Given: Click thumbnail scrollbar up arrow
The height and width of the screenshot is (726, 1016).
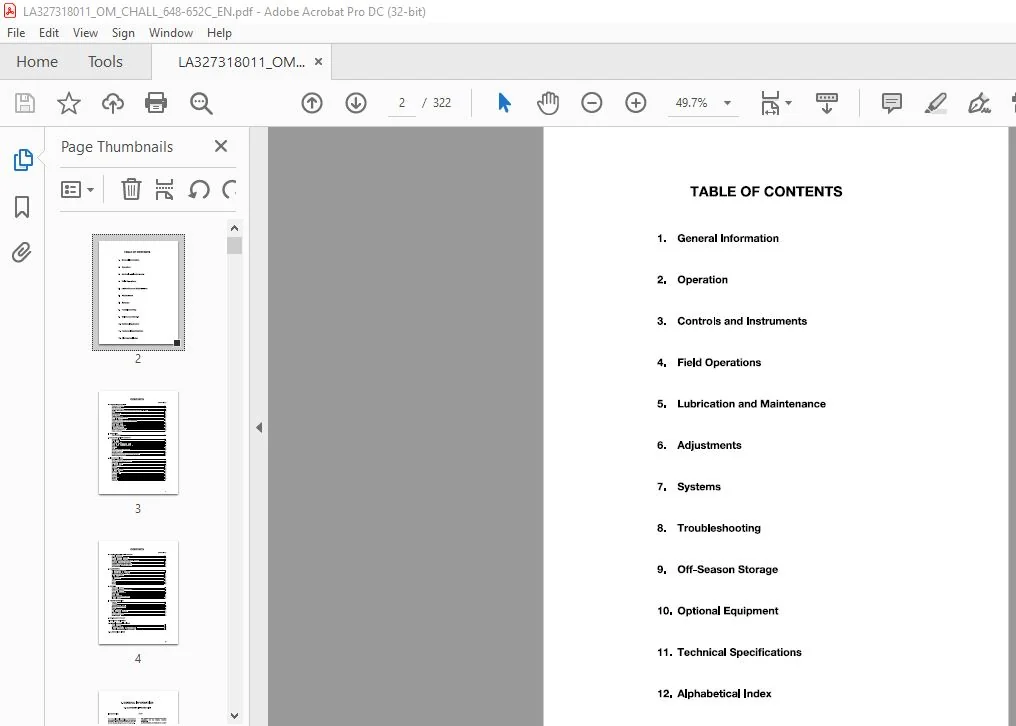Looking at the screenshot, I should [235, 228].
